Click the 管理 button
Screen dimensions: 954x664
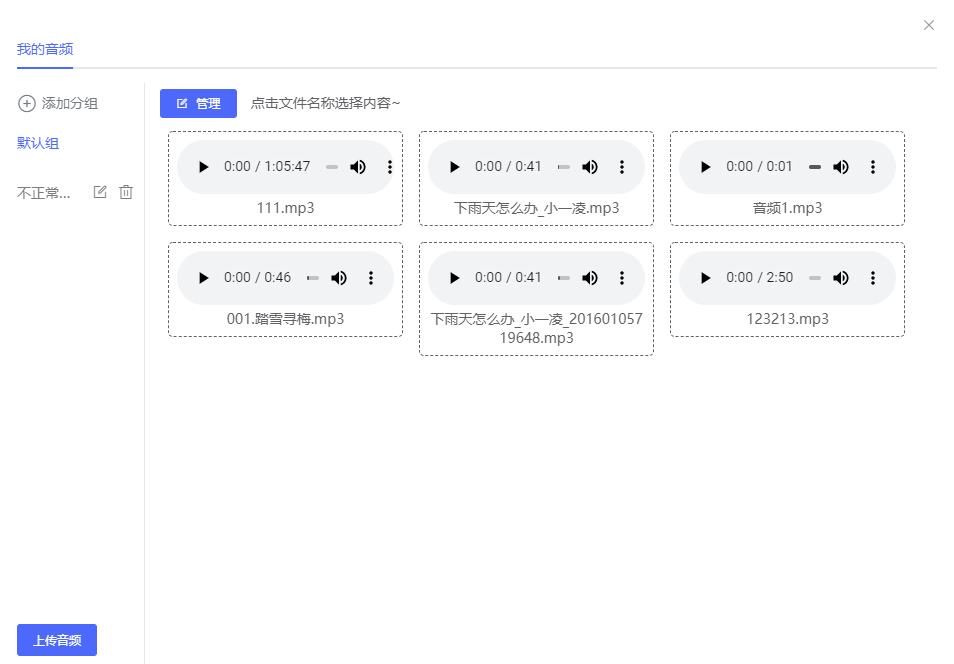pyautogui.click(x=198, y=103)
